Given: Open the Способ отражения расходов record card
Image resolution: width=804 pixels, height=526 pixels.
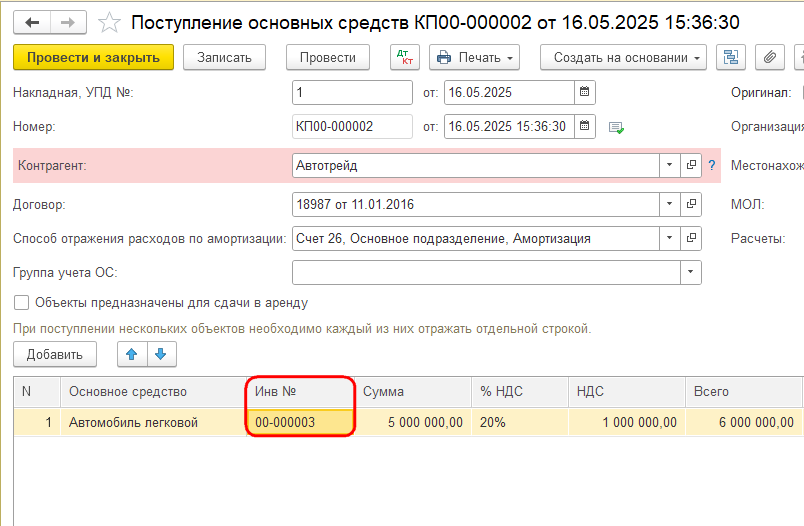Looking at the screenshot, I should coord(691,238).
